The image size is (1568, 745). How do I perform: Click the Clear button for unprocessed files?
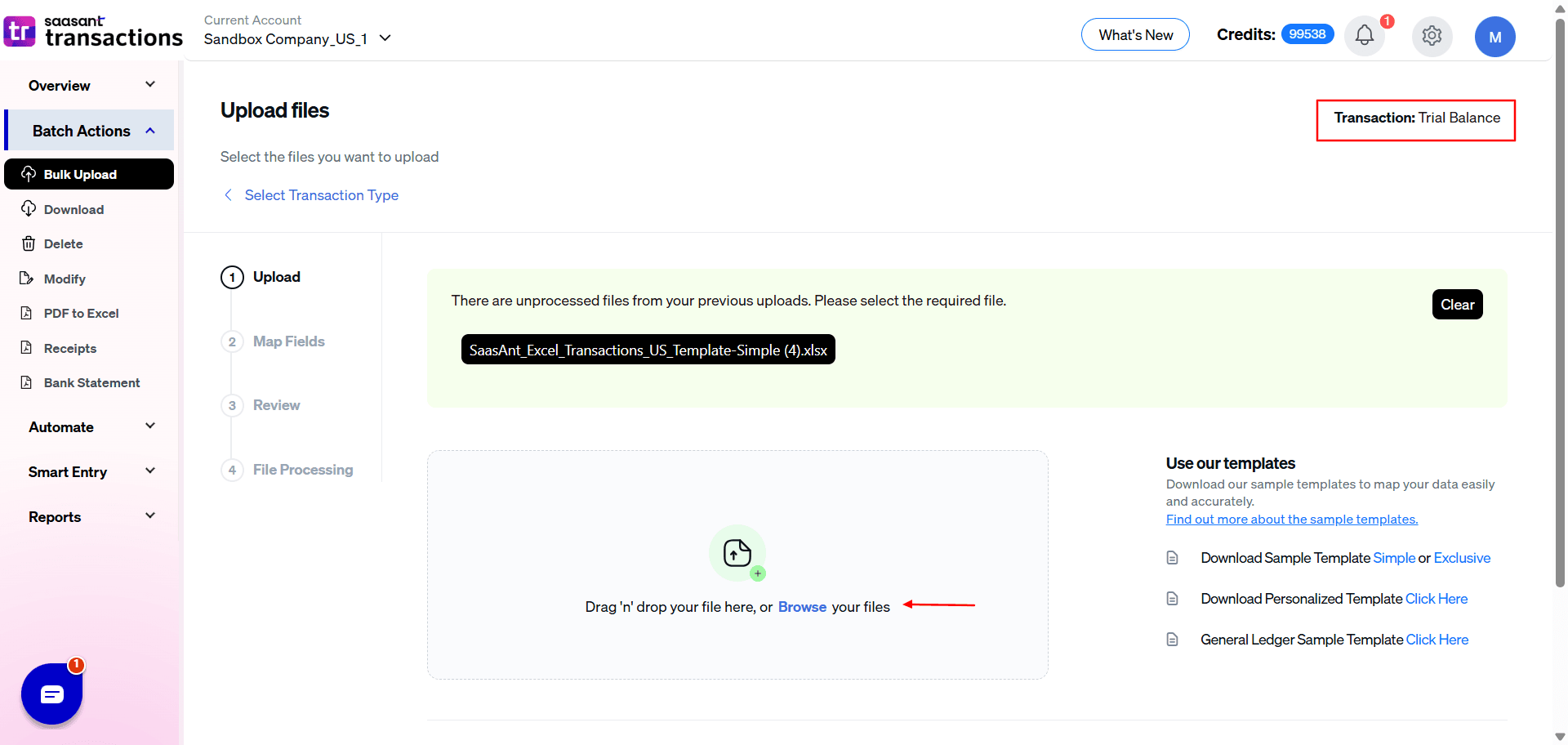coord(1457,304)
